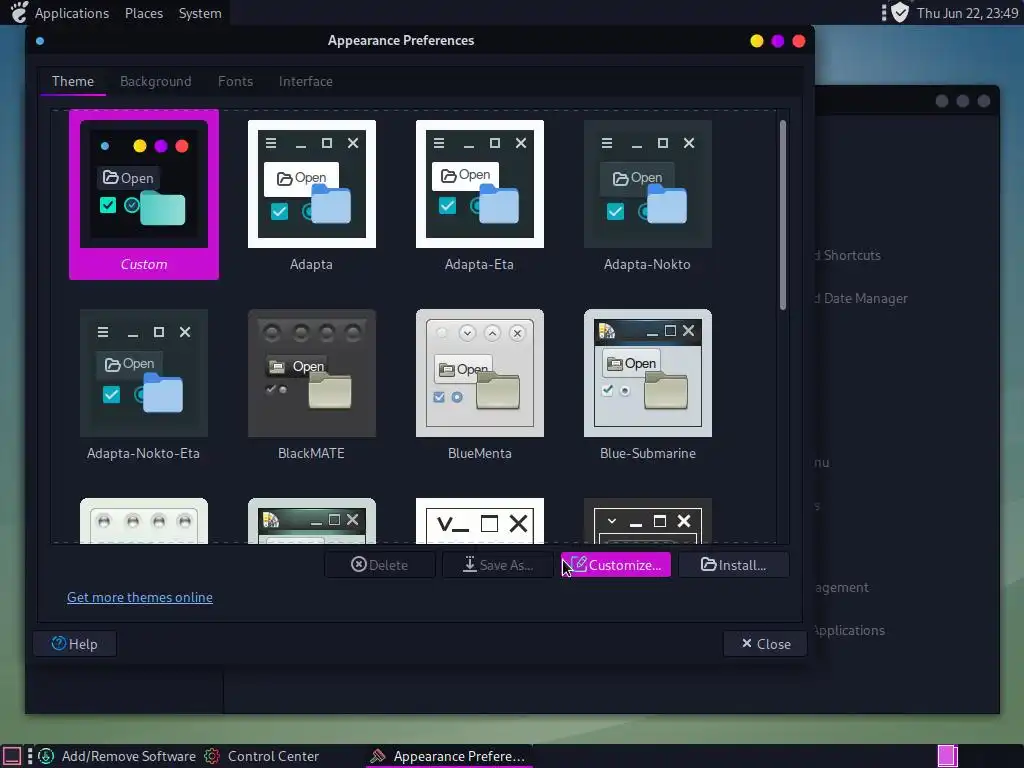Click Install to add a theme

click(733, 565)
